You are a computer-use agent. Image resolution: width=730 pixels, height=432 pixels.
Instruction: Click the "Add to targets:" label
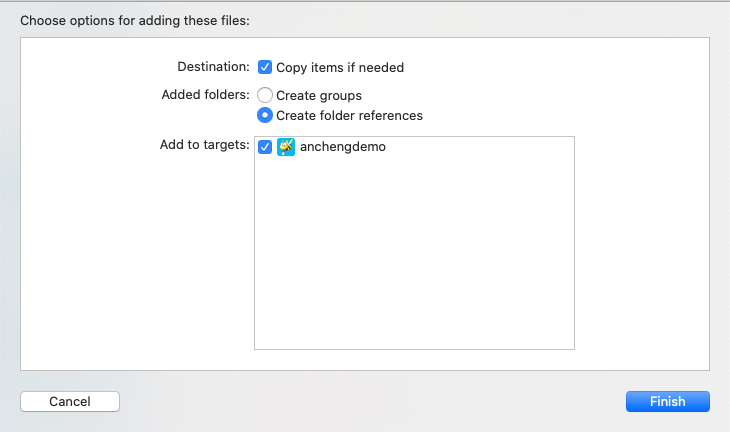click(x=204, y=145)
